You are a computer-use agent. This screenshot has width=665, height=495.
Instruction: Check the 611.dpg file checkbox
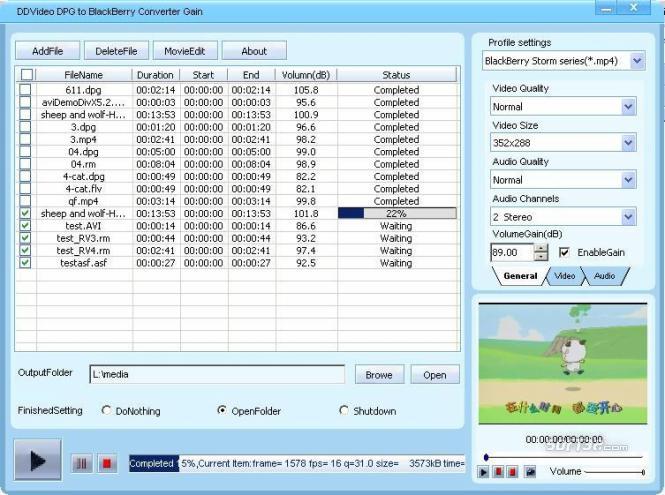pos(25,89)
